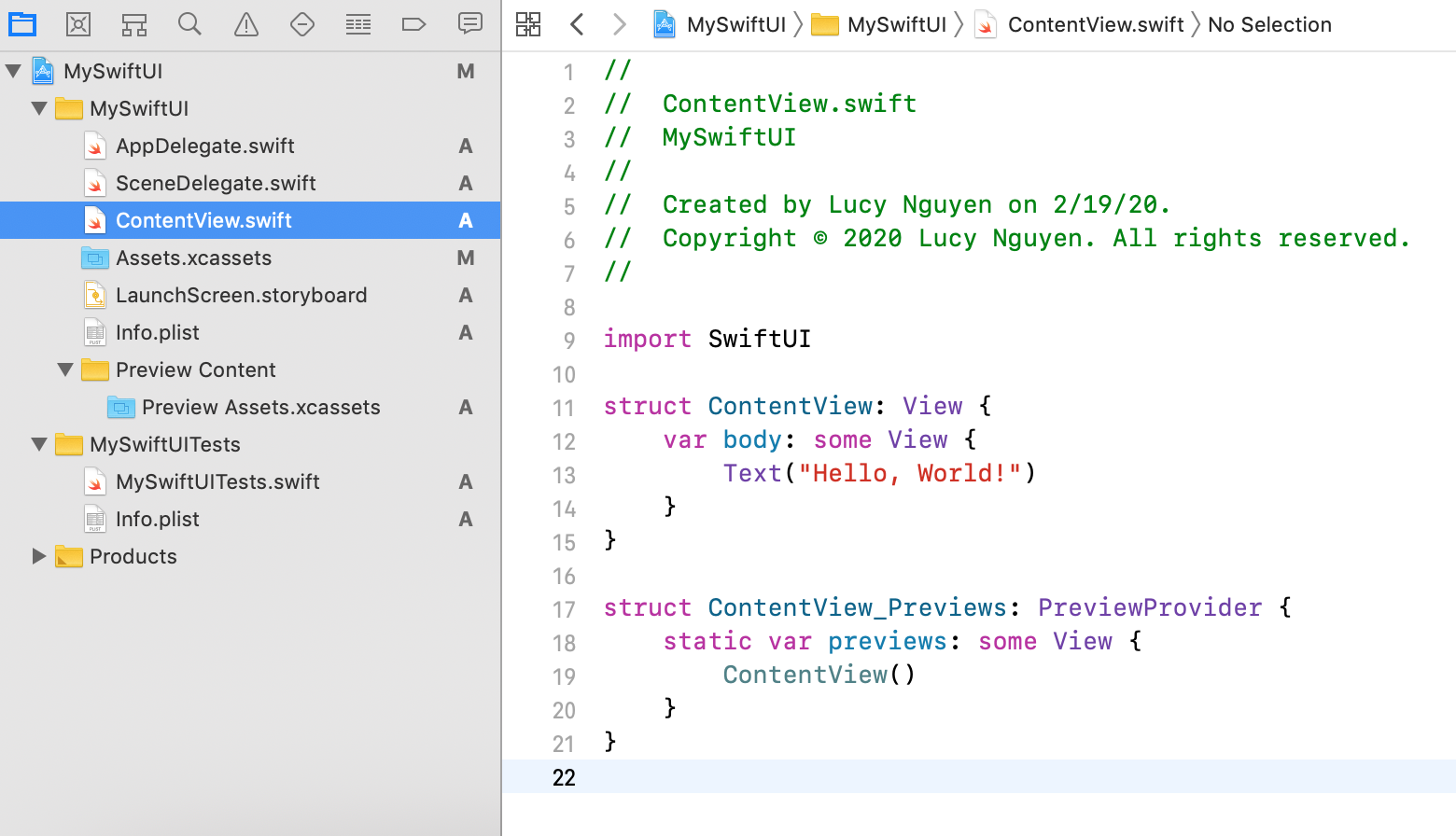Go forward using the right chevron
The height and width of the screenshot is (836, 1456).
(619, 24)
